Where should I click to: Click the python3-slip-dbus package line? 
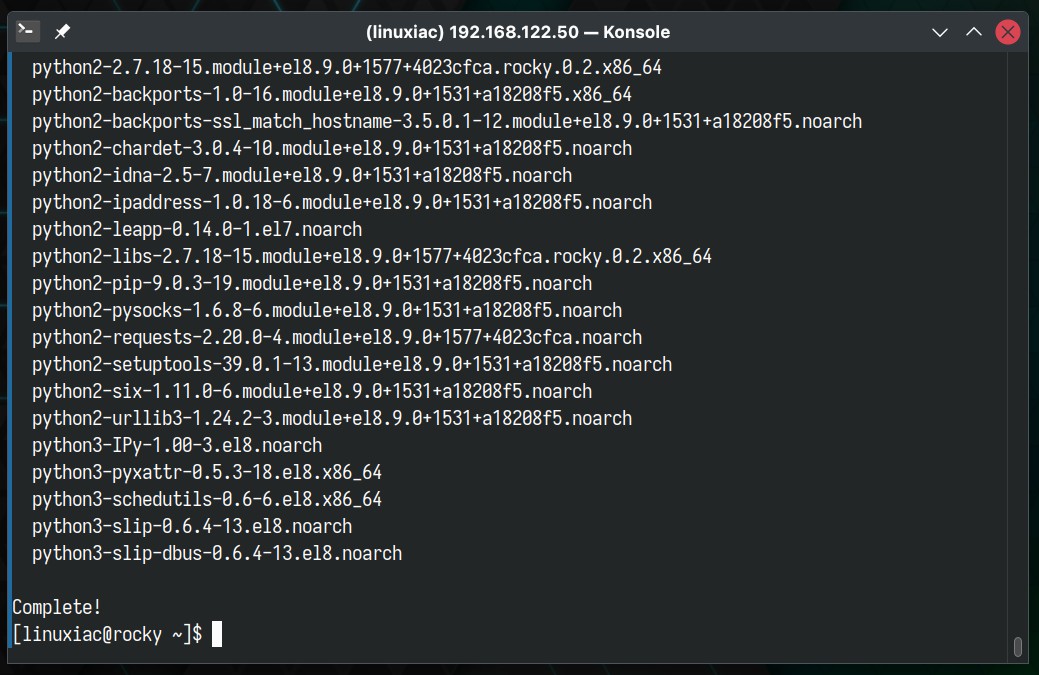tap(217, 553)
